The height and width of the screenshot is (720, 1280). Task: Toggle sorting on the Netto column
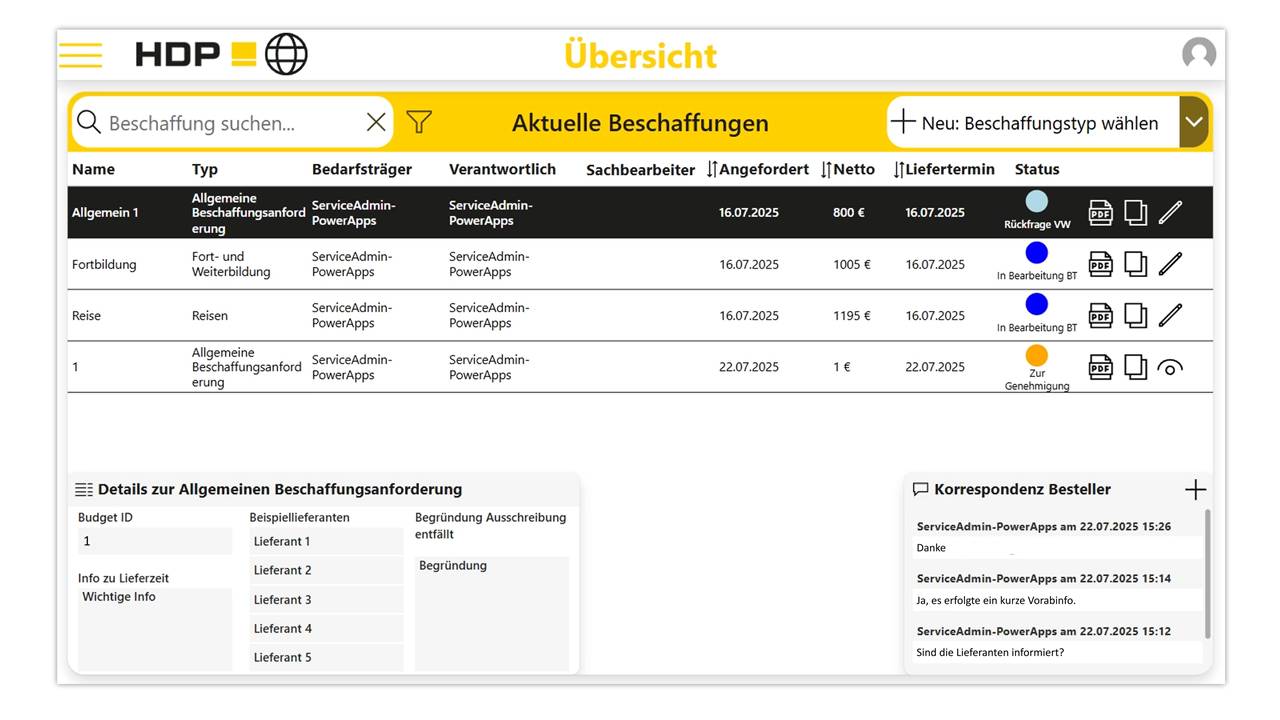(828, 169)
